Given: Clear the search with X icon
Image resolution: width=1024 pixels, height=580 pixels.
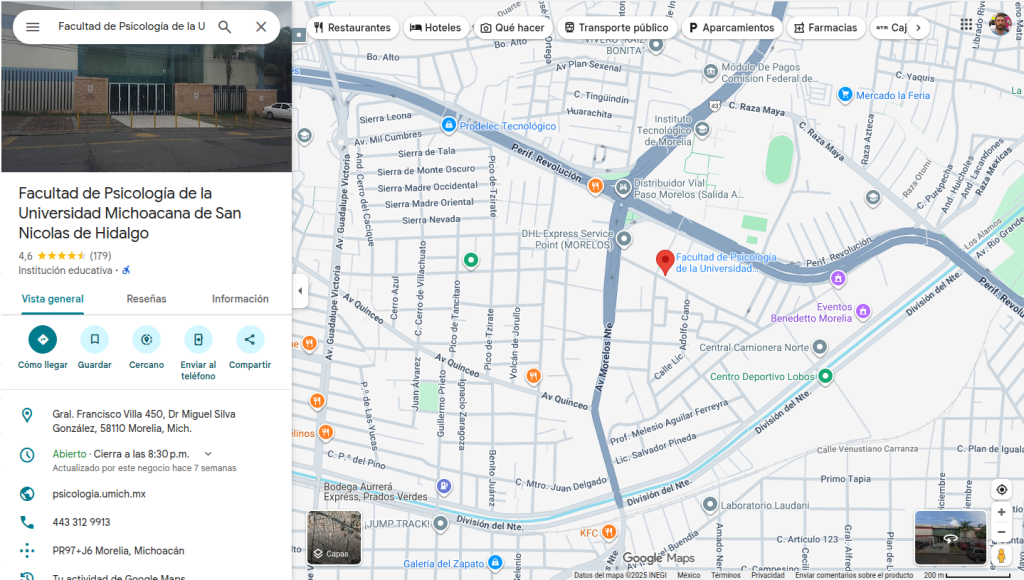Looking at the screenshot, I should [x=261, y=27].
